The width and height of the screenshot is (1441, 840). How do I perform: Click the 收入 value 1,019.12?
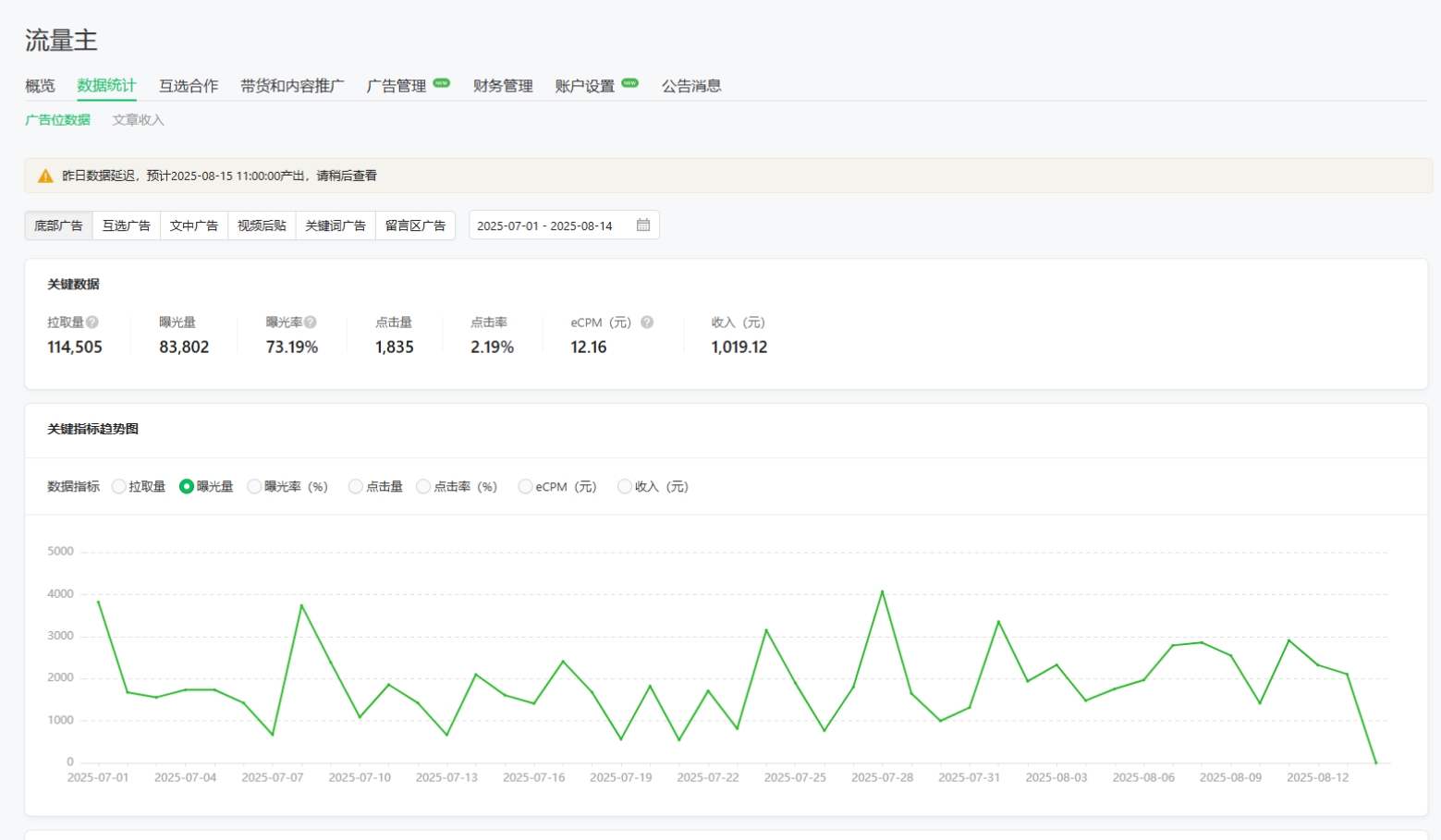(x=739, y=347)
